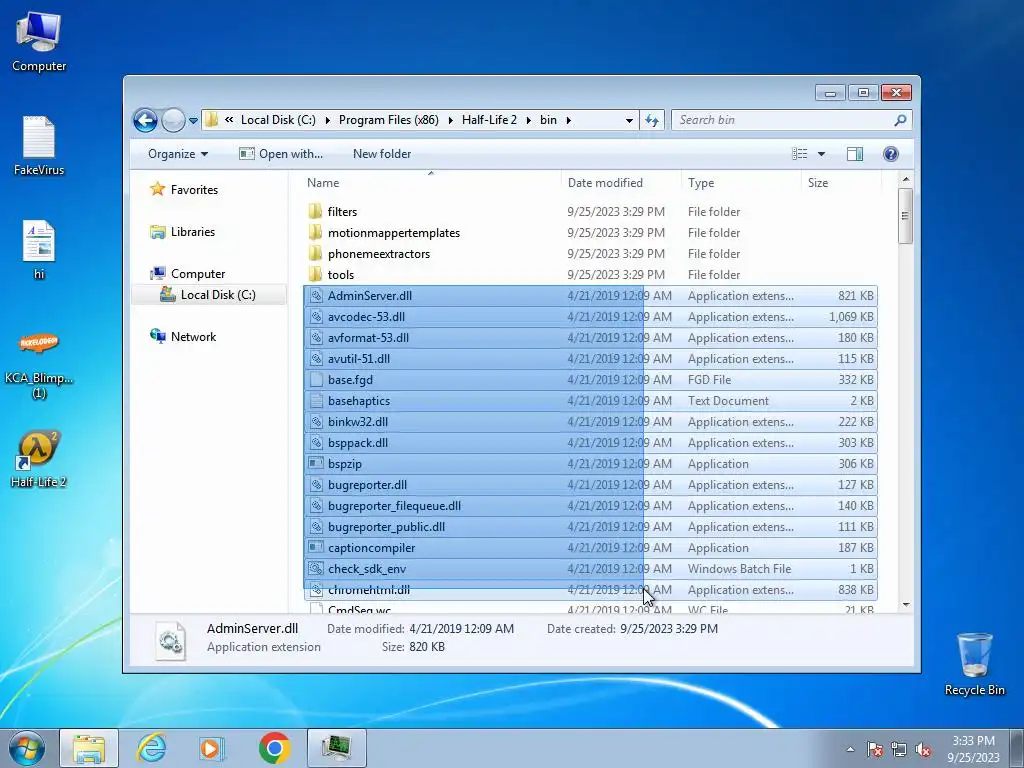Select the captioncompiler application icon
The width and height of the screenshot is (1024, 768).
[316, 548]
